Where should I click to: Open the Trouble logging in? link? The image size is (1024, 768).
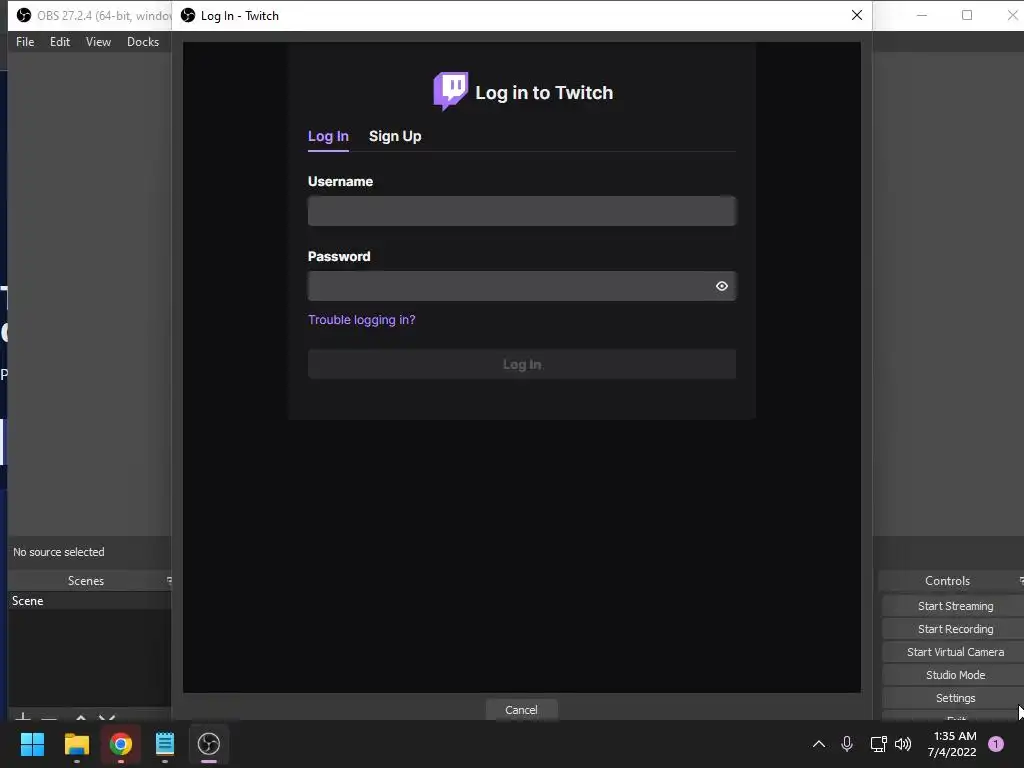pyautogui.click(x=361, y=319)
